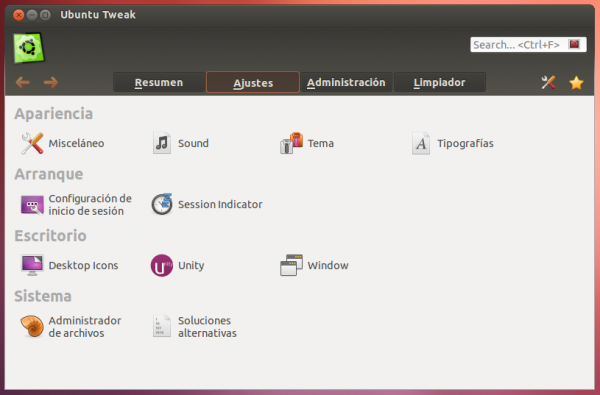The width and height of the screenshot is (600, 395).
Task: Click the Tipografías label
Action: click(x=465, y=144)
